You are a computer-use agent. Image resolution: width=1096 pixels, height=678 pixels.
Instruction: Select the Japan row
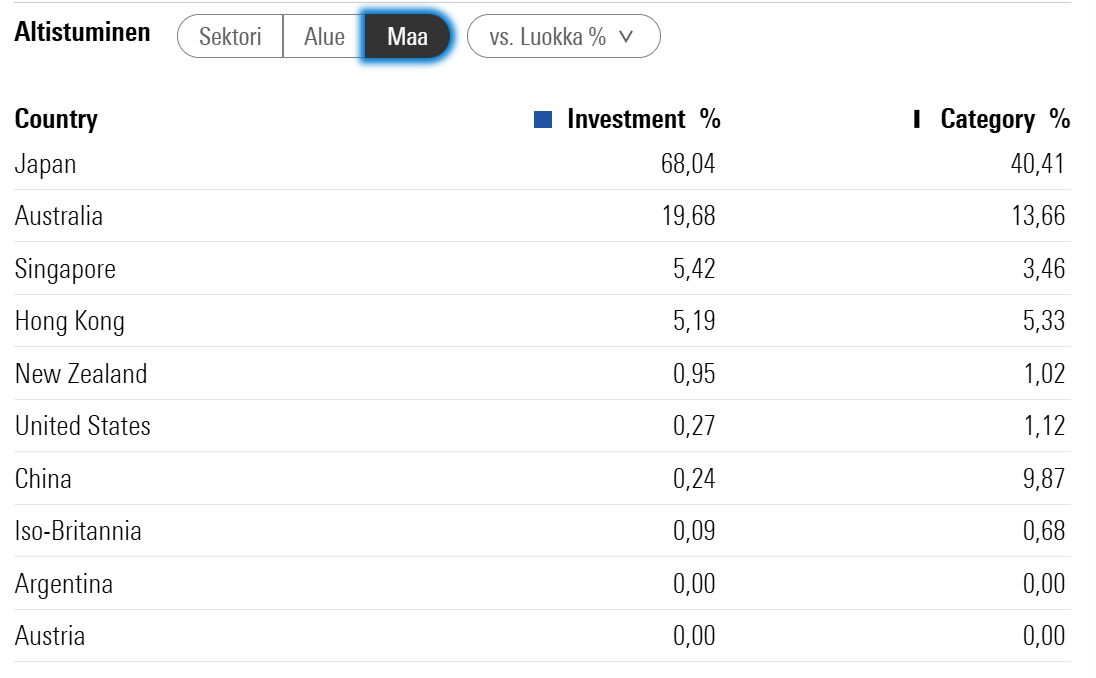542,164
